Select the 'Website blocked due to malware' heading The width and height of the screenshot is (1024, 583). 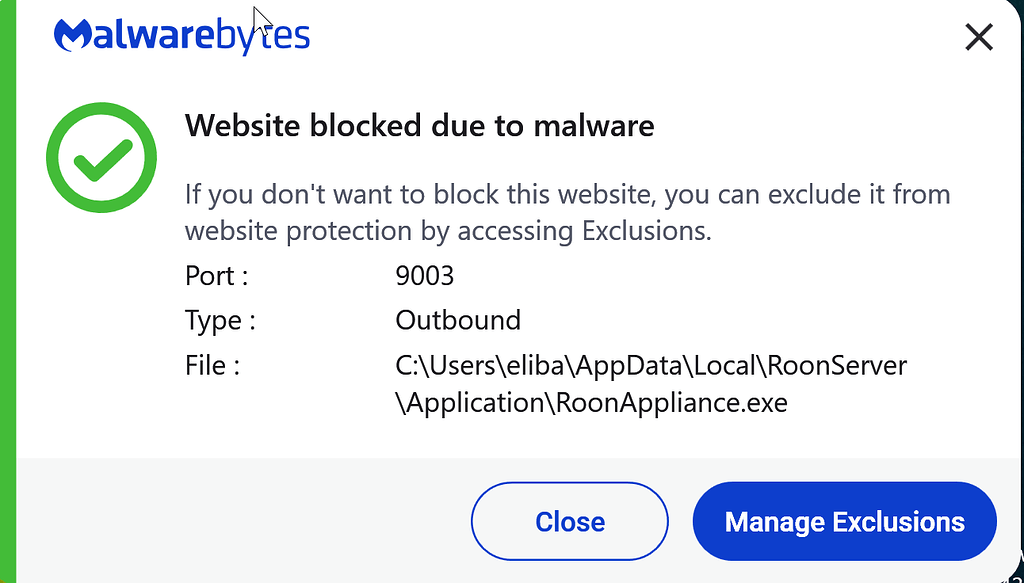coord(419,125)
